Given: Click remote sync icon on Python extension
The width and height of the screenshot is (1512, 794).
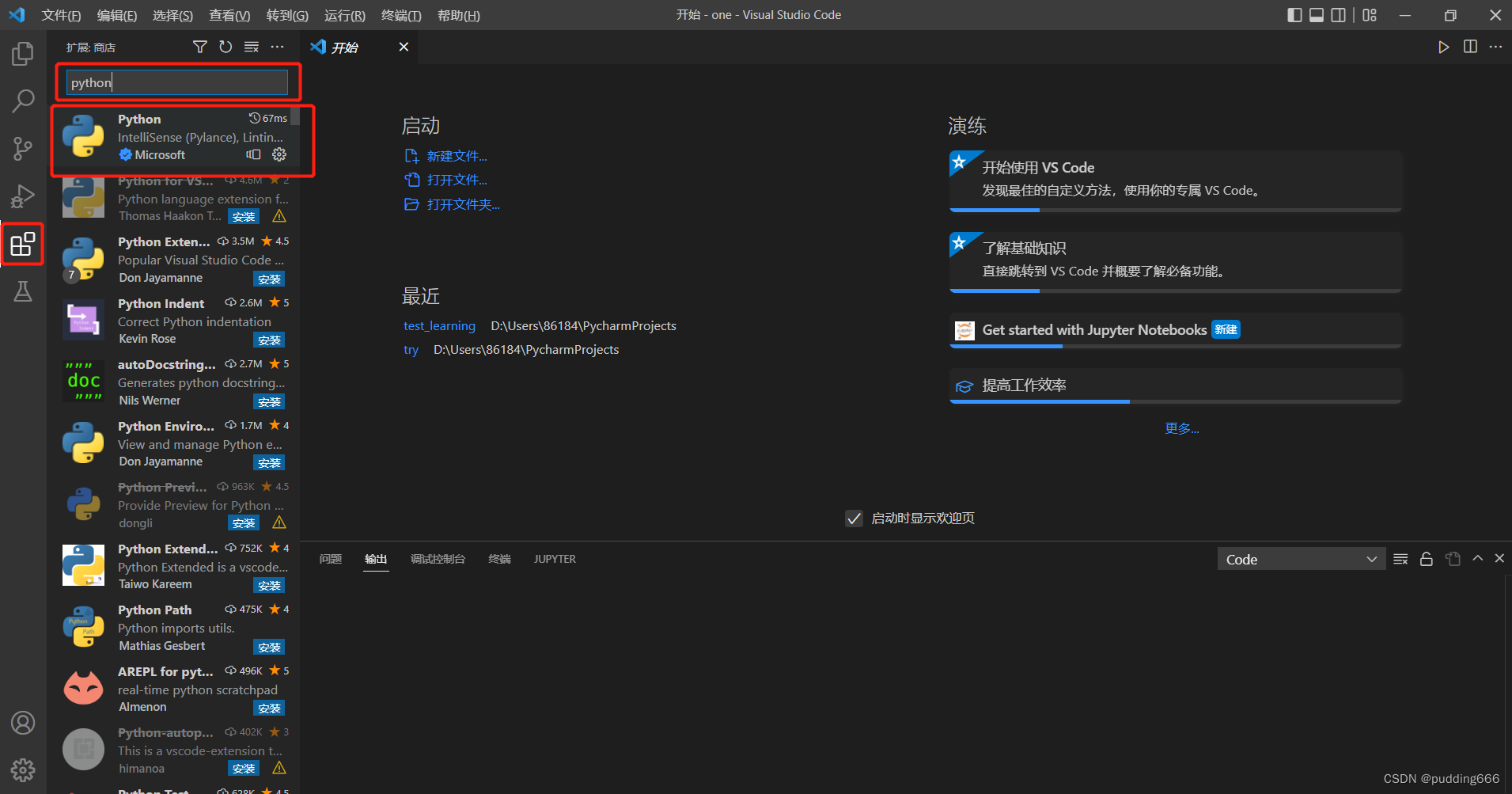Looking at the screenshot, I should click(253, 154).
